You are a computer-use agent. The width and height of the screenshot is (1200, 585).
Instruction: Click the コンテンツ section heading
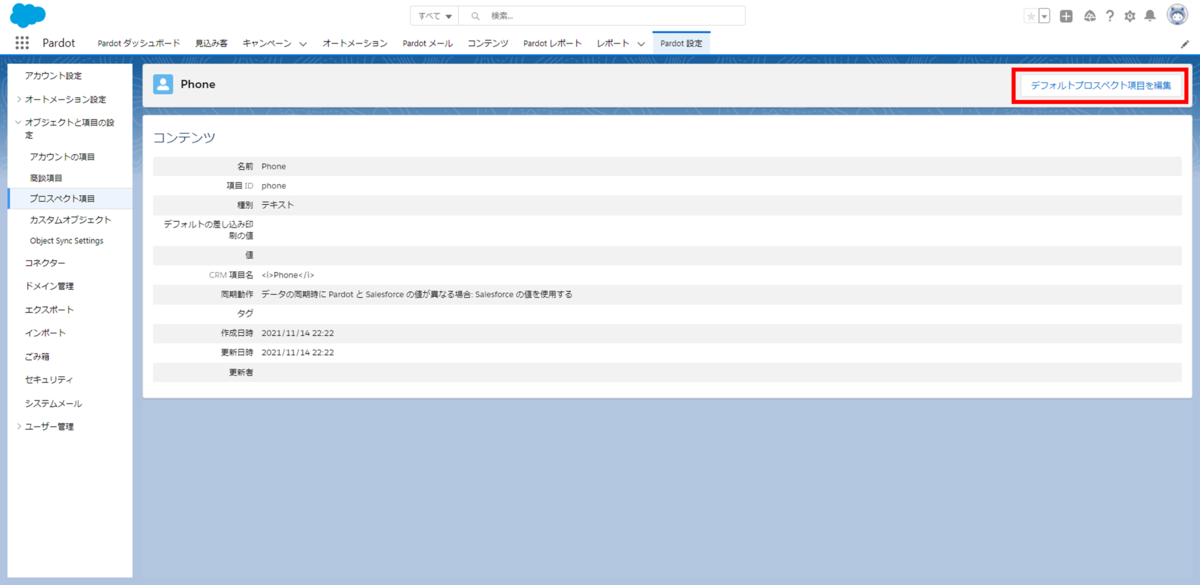pyautogui.click(x=184, y=137)
